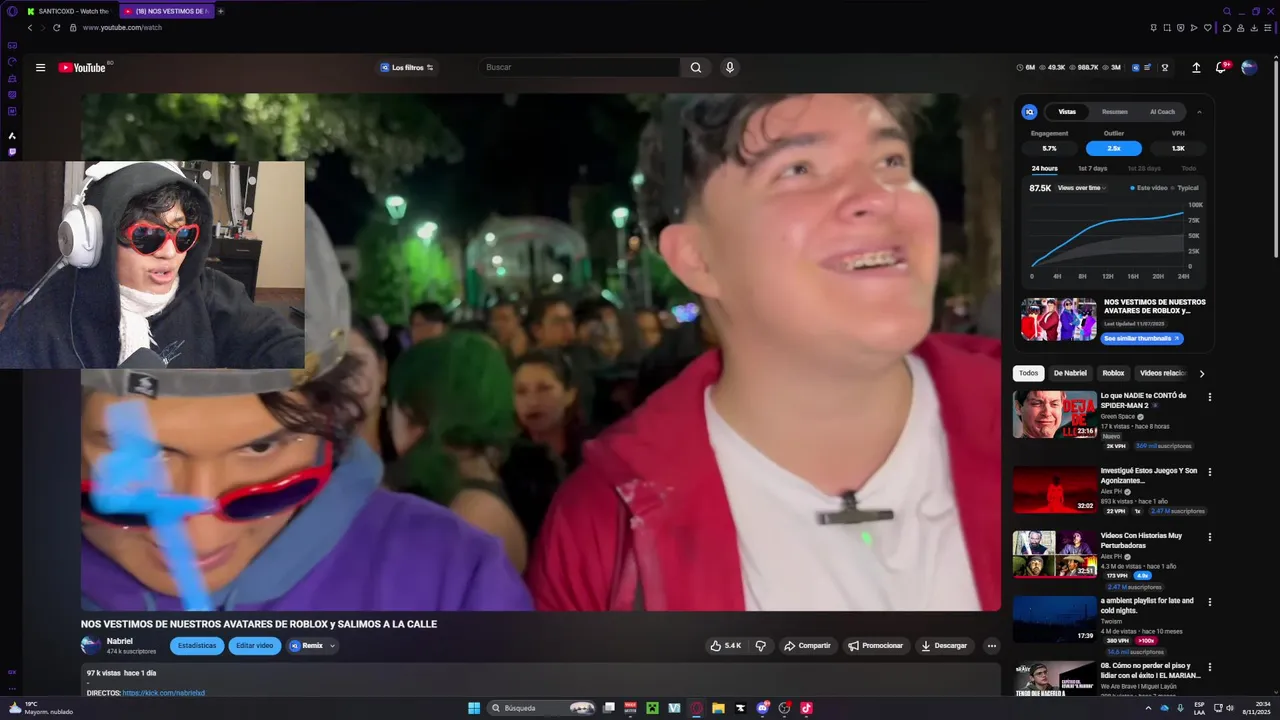Click the Promocionar button
The height and width of the screenshot is (720, 1280).
coord(876,646)
